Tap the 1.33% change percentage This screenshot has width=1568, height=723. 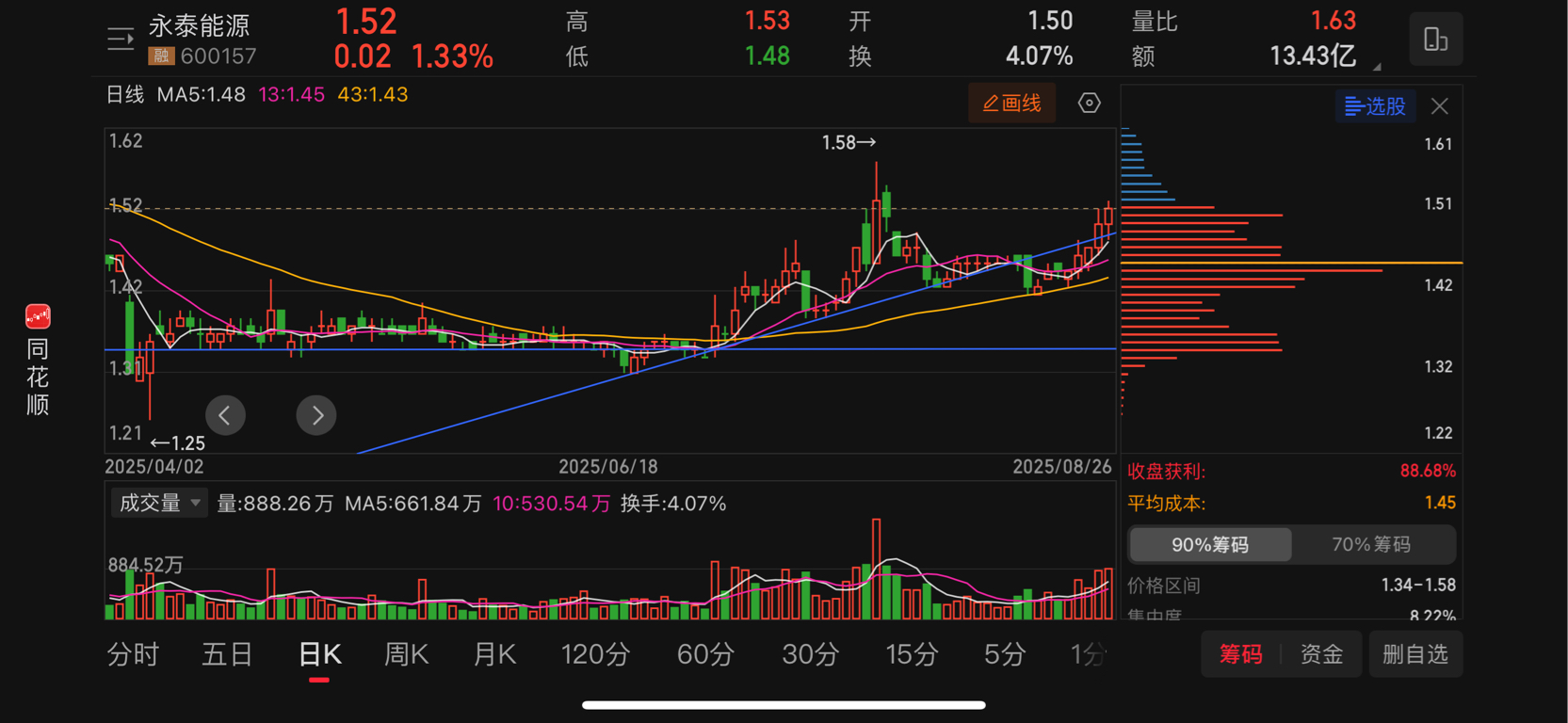pos(452,56)
